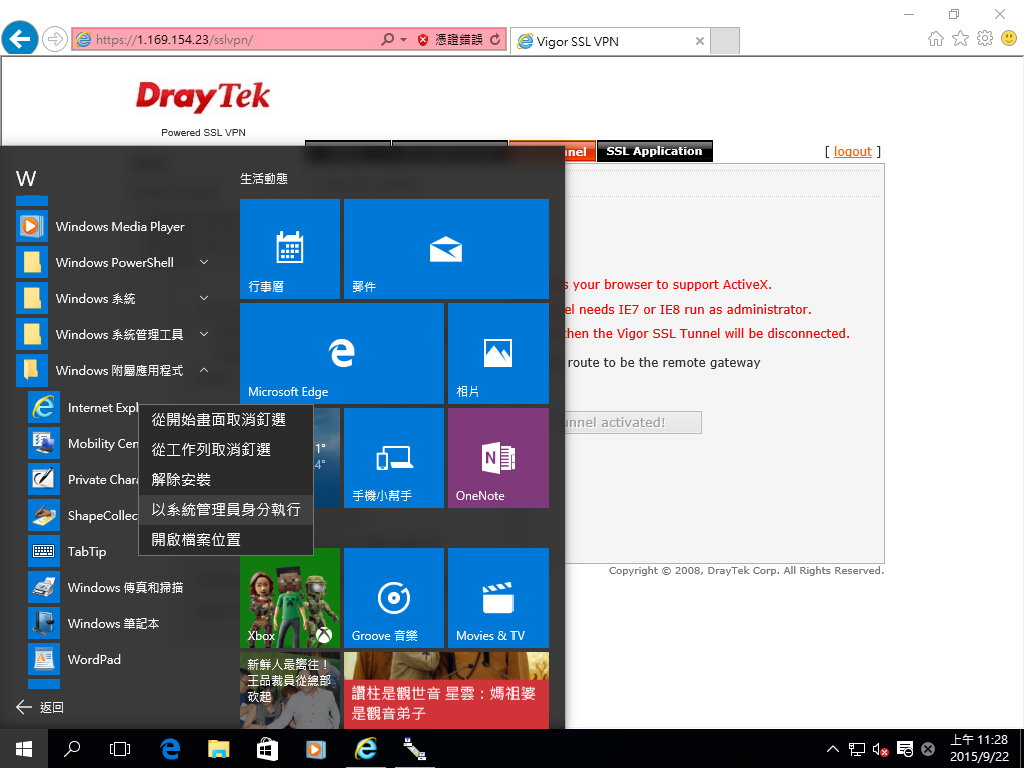1024x768 pixels.
Task: Open the search magnifier in address bar
Action: click(388, 40)
